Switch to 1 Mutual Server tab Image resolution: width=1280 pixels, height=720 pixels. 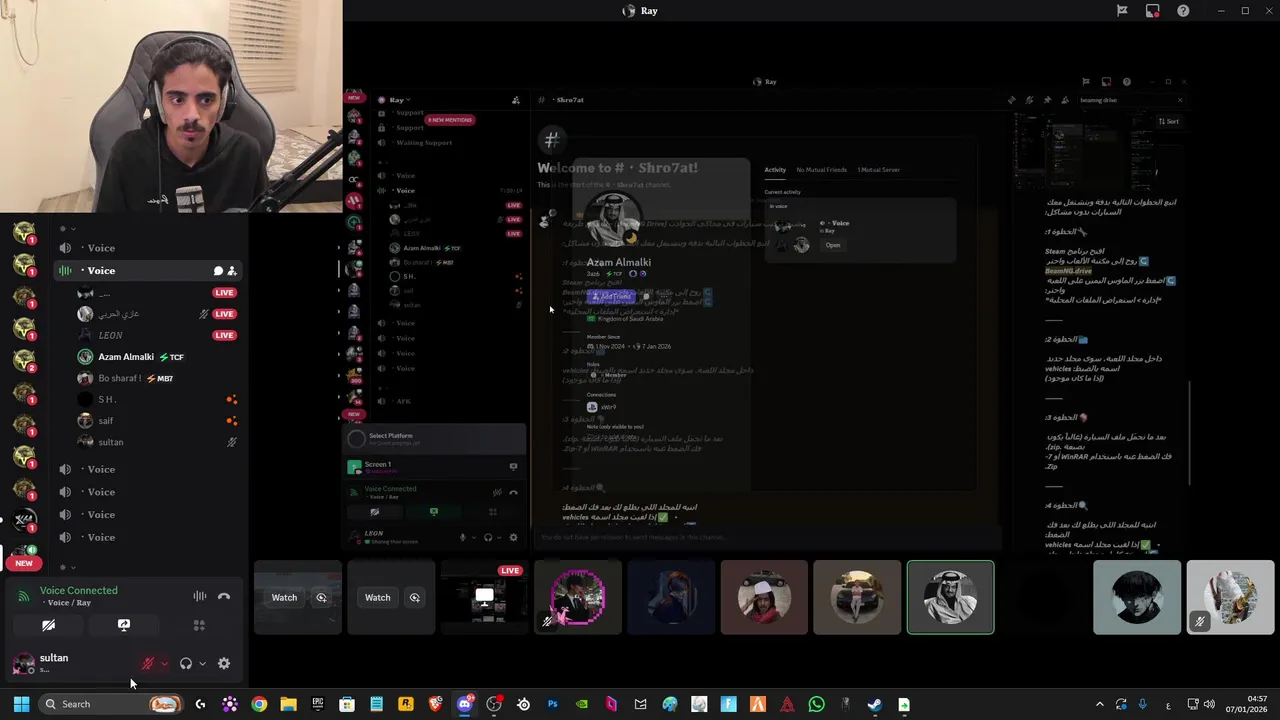[x=878, y=170]
